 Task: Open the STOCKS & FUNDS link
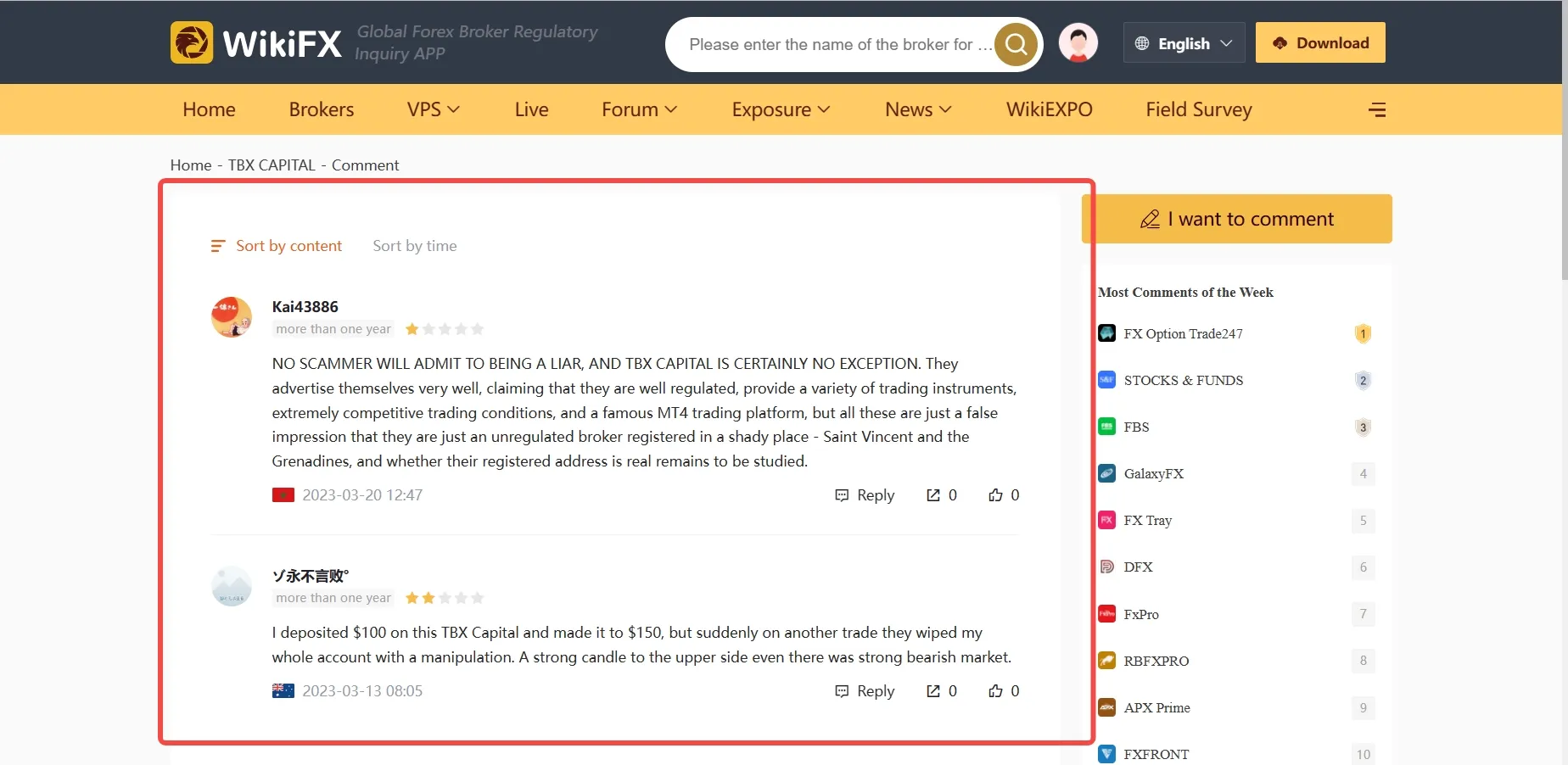coord(1184,380)
